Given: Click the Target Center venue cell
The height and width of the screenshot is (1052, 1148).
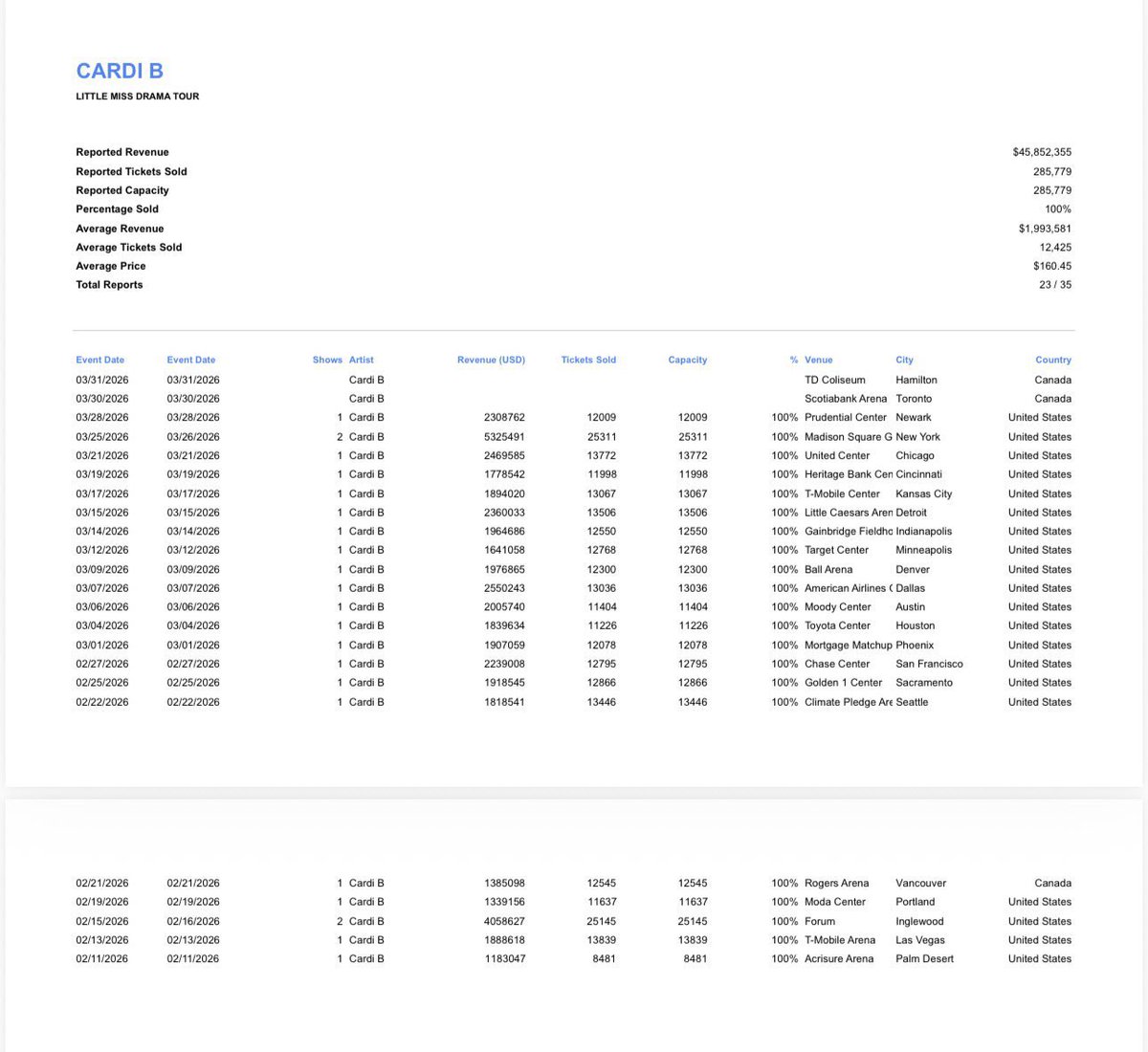Looking at the screenshot, I should pos(837,550).
